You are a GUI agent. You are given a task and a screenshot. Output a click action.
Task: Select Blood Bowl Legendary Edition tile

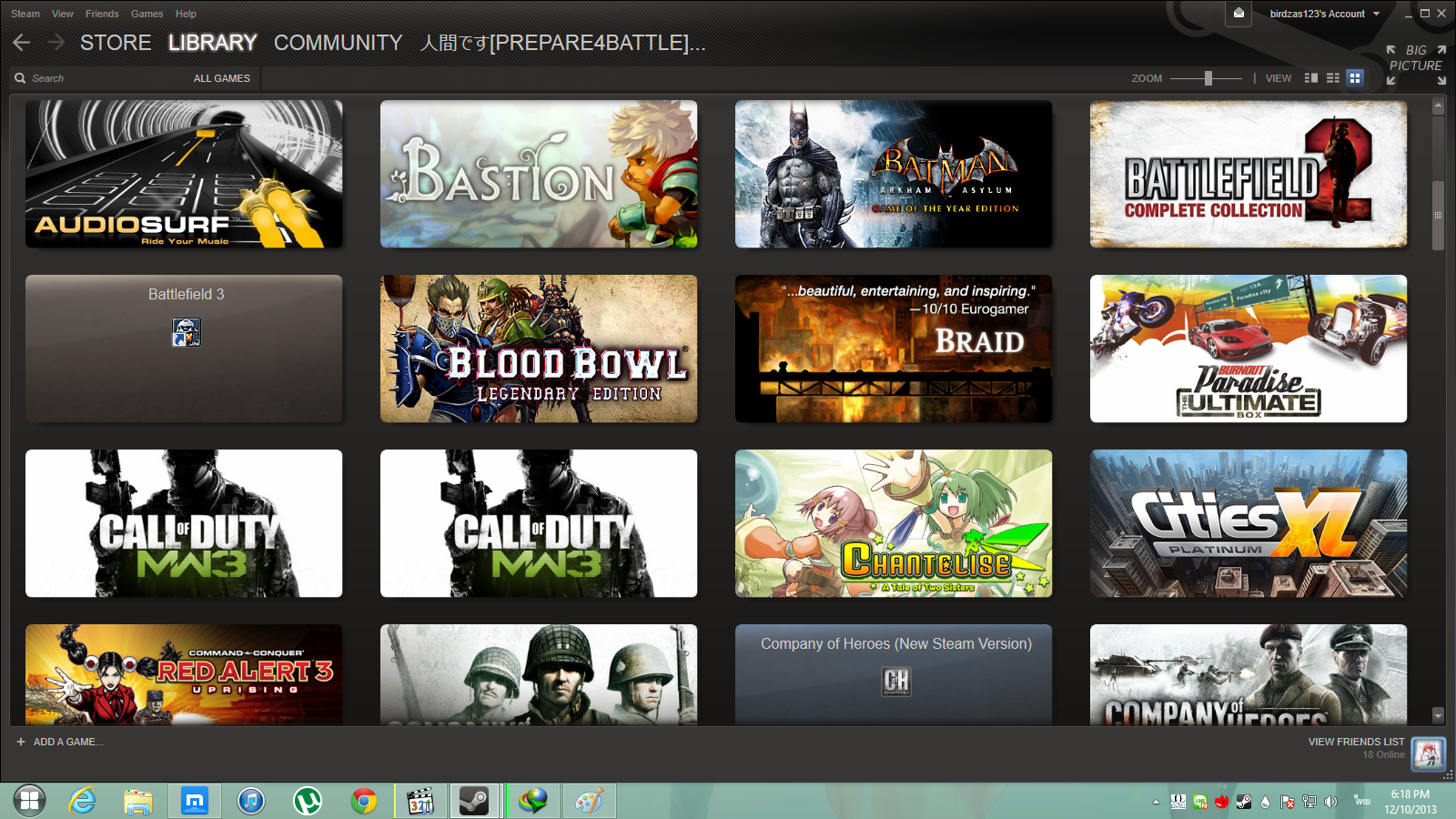[x=539, y=349]
